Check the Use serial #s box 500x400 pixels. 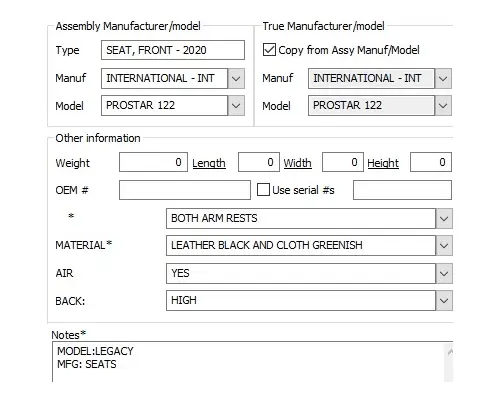click(x=263, y=190)
